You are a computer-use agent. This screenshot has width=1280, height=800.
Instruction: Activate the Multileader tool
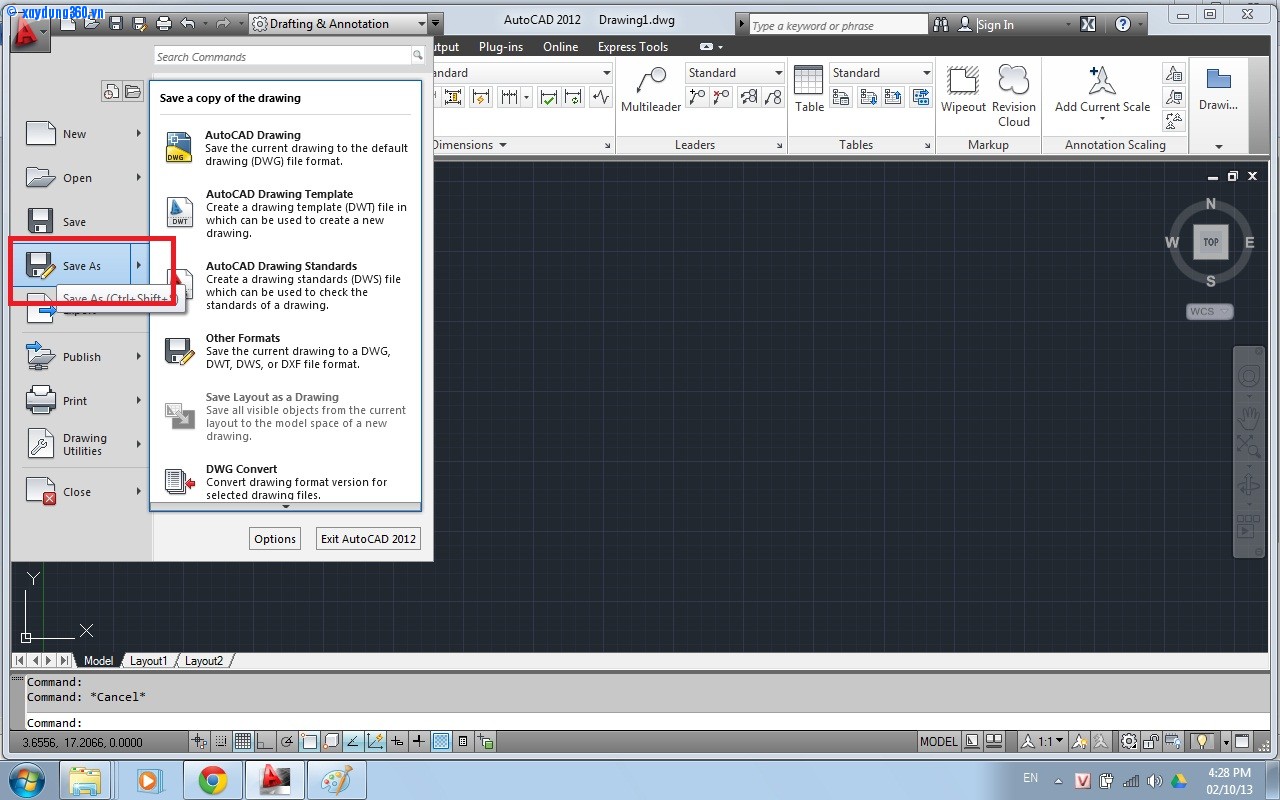click(x=650, y=88)
